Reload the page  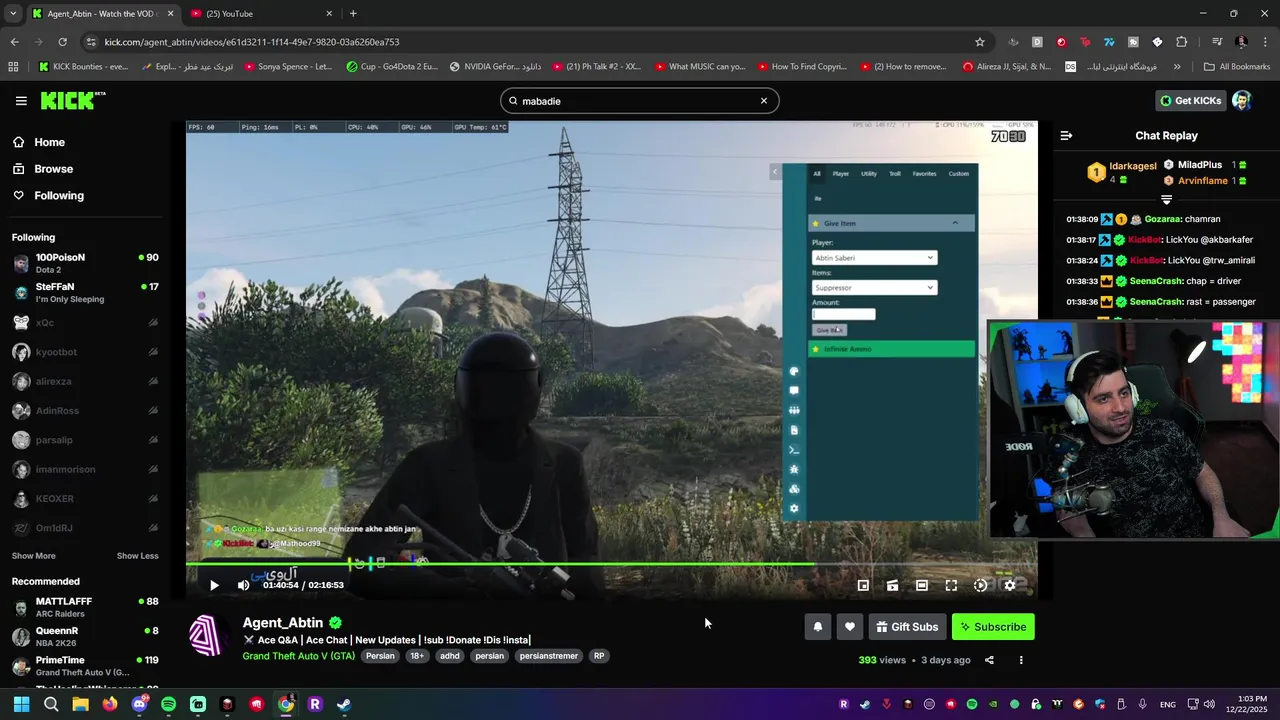pyautogui.click(x=62, y=42)
